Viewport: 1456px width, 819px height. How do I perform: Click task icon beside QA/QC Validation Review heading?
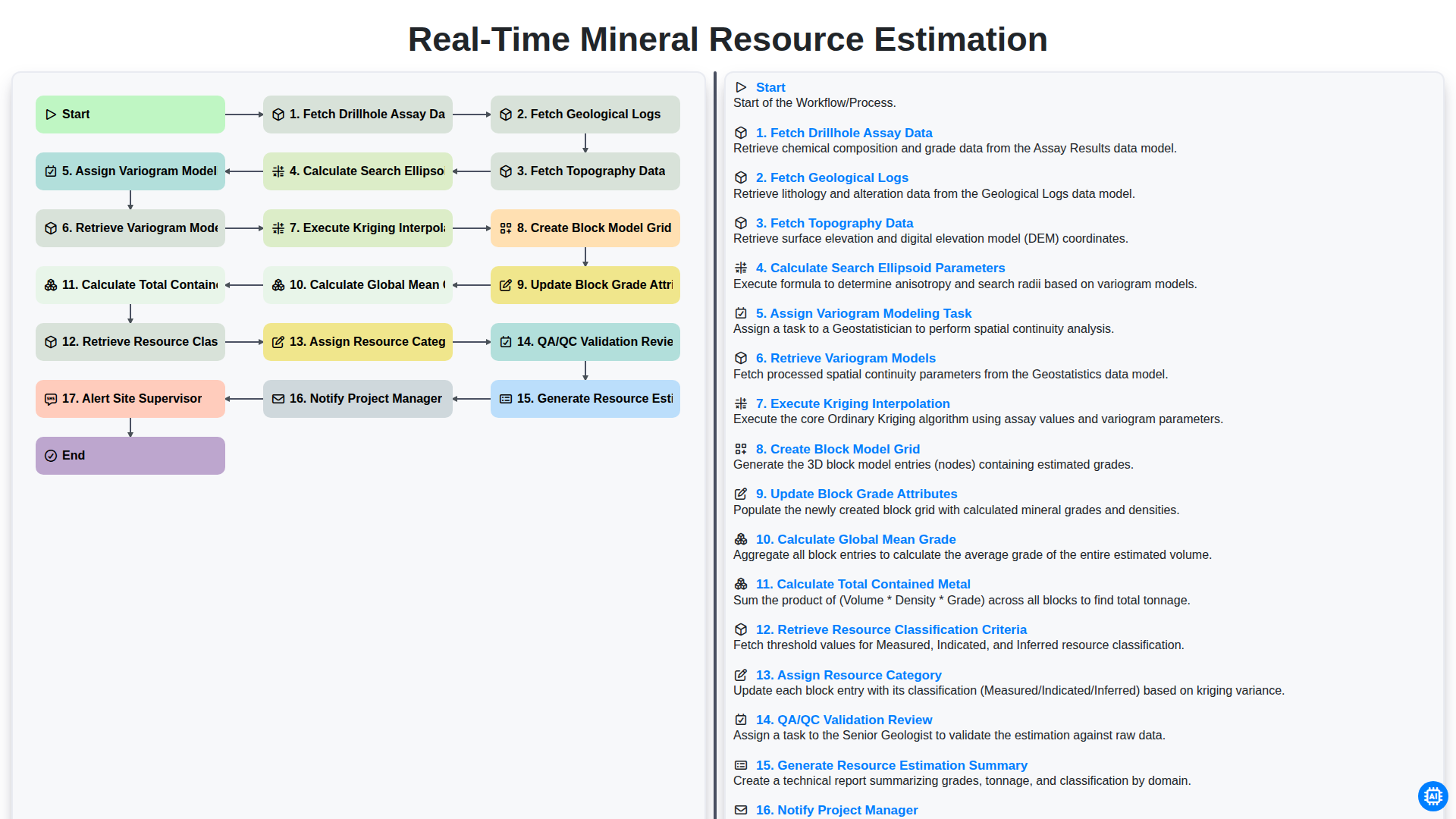pyautogui.click(x=741, y=720)
